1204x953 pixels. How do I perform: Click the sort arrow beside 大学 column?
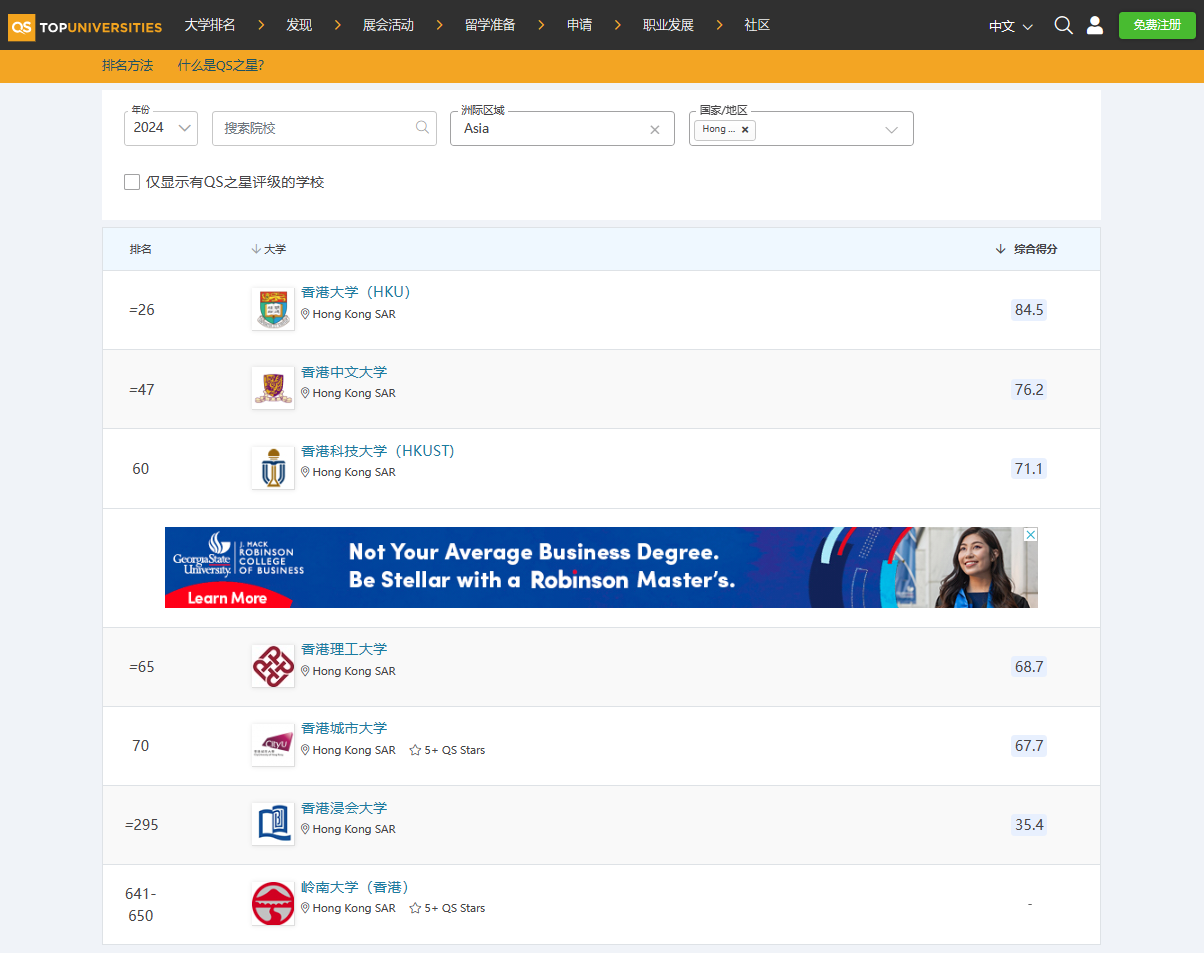(x=256, y=249)
